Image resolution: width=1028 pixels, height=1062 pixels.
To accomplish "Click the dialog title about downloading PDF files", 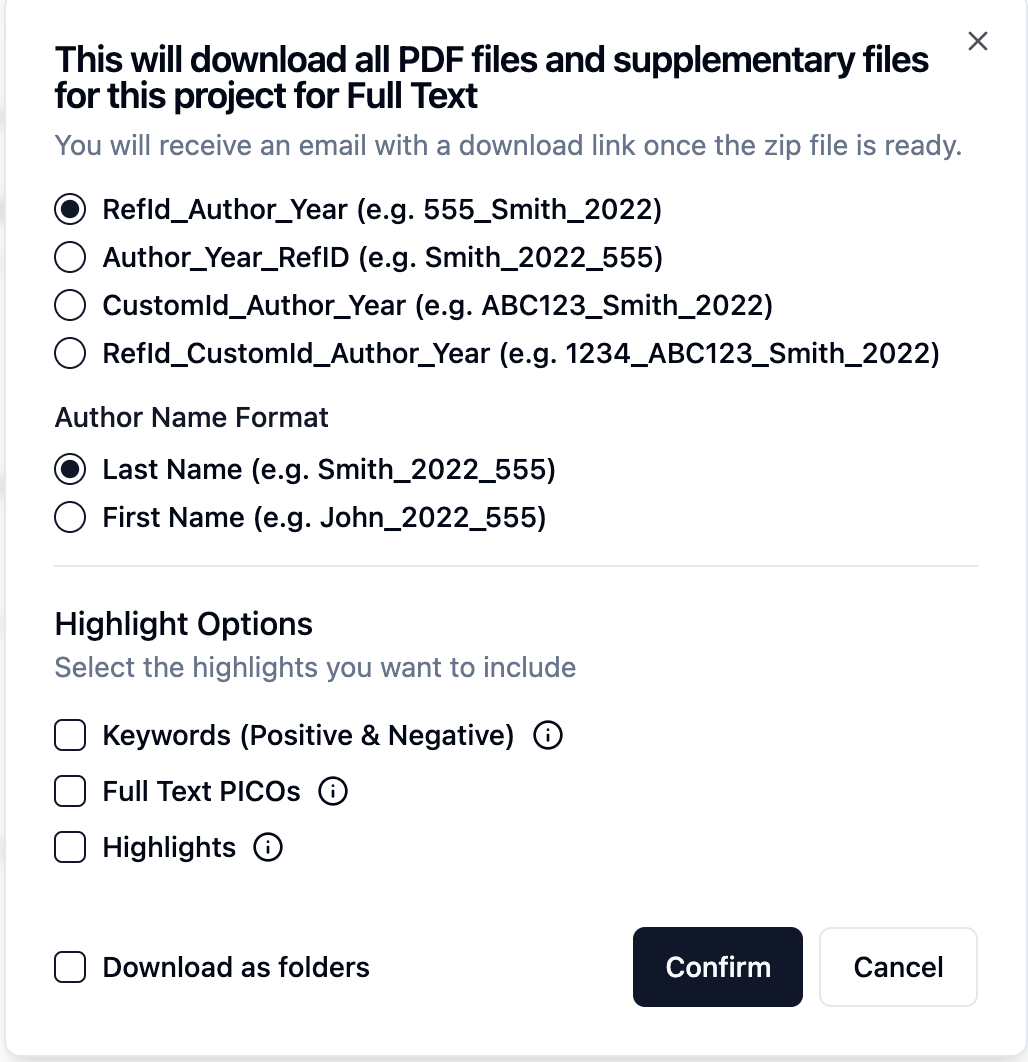I will [492, 77].
